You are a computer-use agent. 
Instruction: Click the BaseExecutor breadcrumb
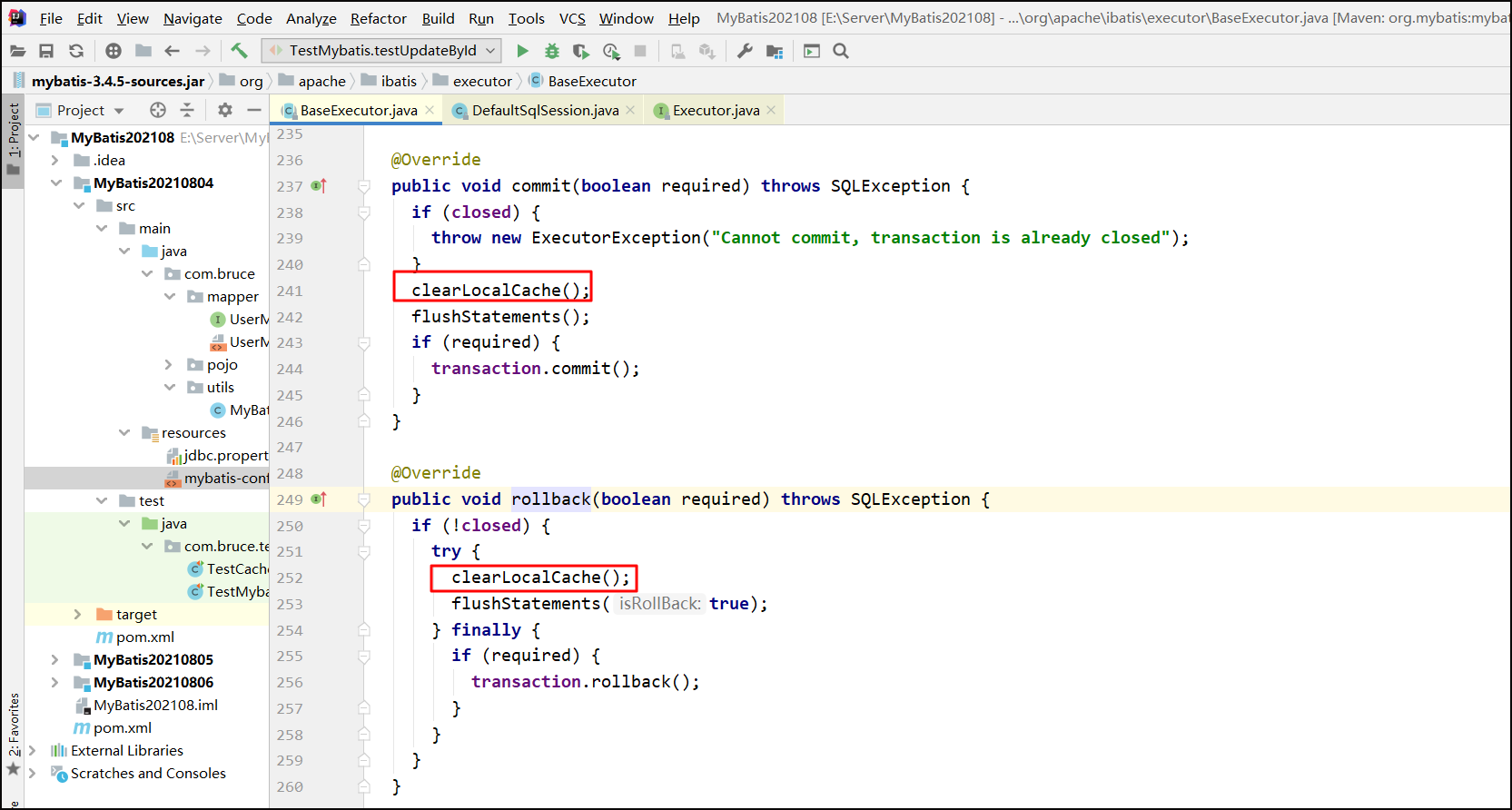pyautogui.click(x=592, y=82)
